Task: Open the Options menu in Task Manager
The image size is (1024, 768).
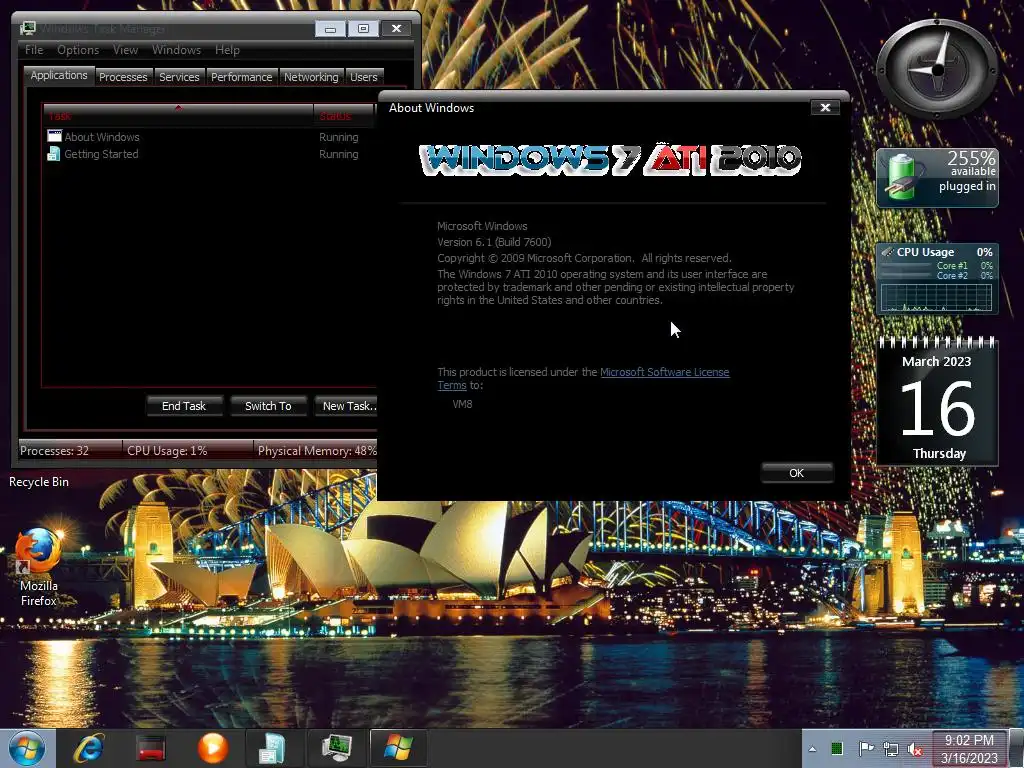Action: point(78,50)
